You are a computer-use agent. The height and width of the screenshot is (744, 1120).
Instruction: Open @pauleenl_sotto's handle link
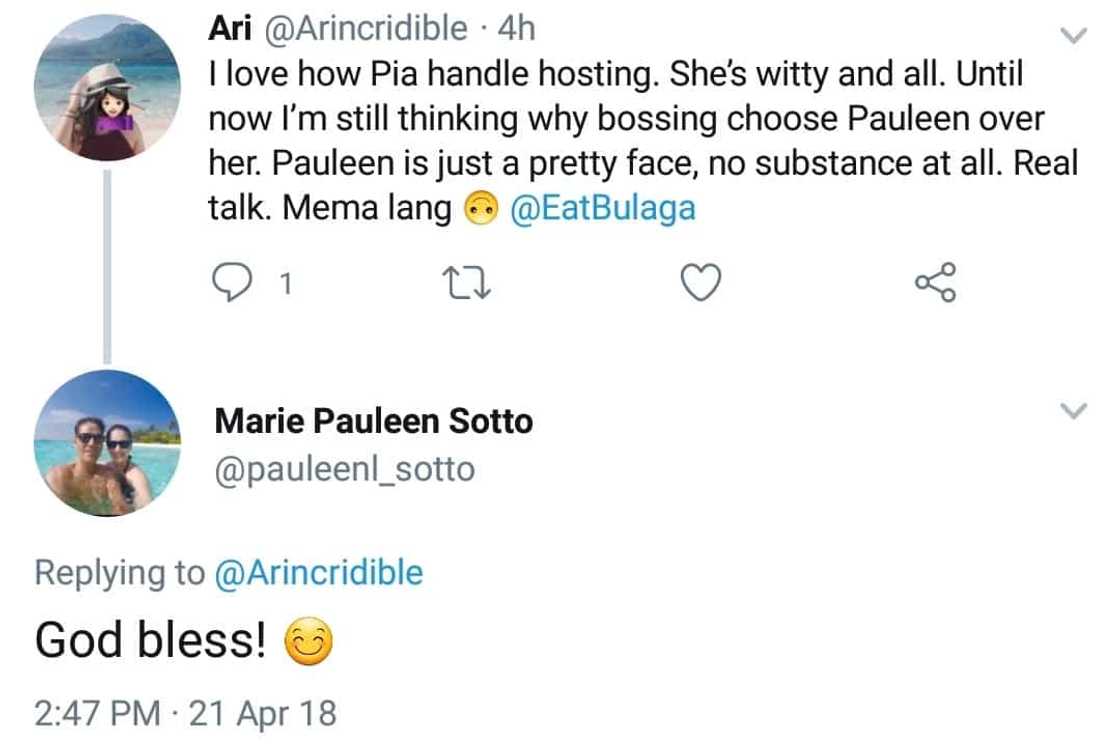point(344,467)
